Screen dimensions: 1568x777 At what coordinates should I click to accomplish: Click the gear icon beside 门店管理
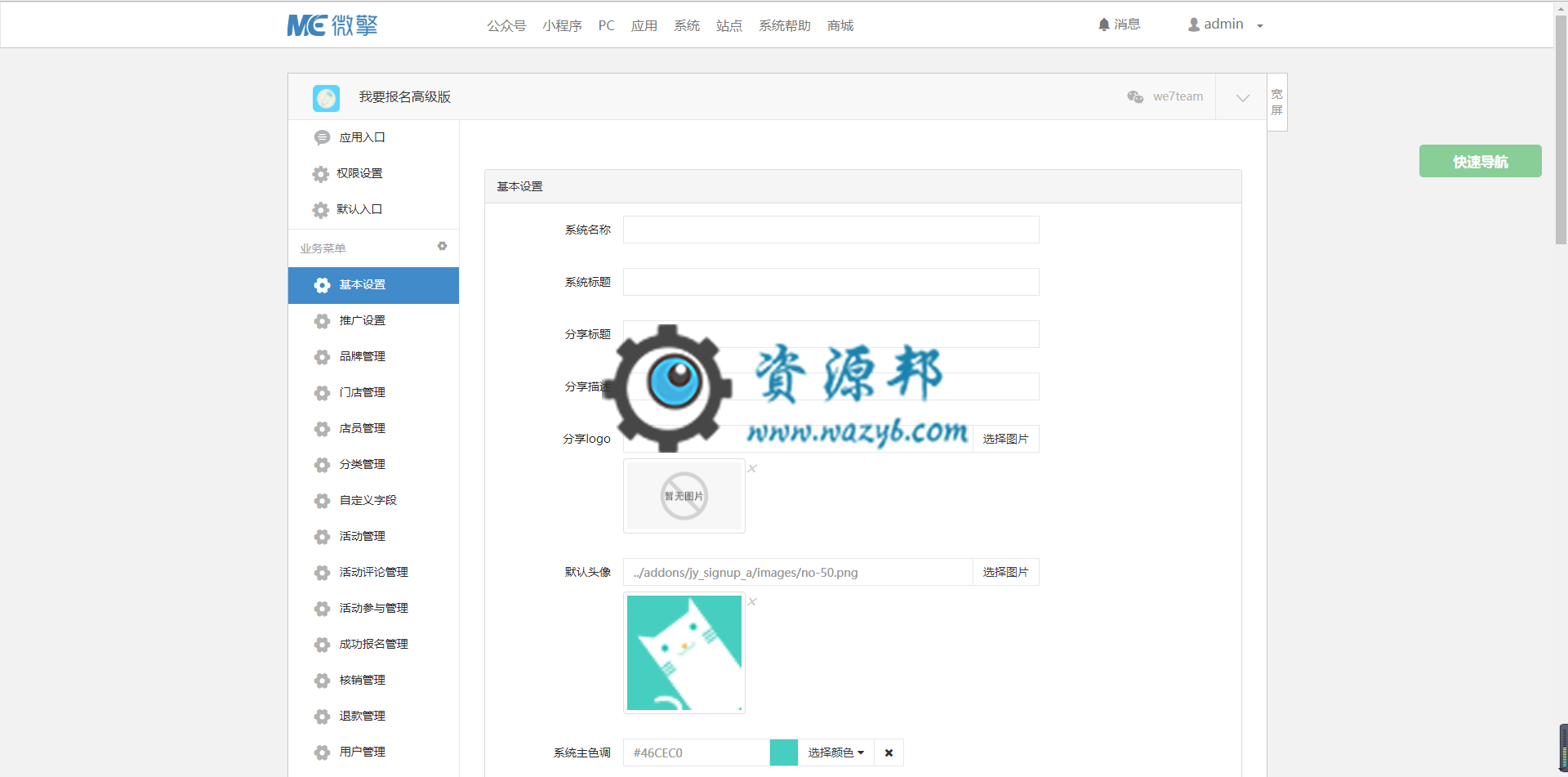(323, 393)
